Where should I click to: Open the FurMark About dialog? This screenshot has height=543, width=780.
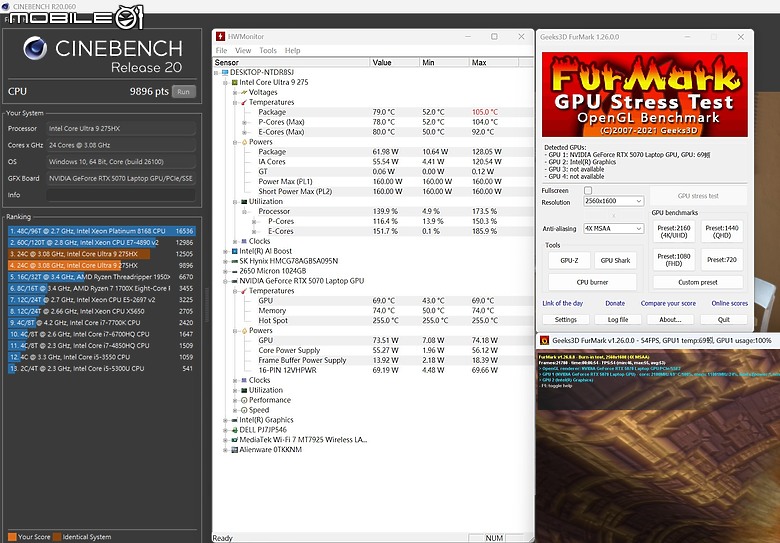670,320
